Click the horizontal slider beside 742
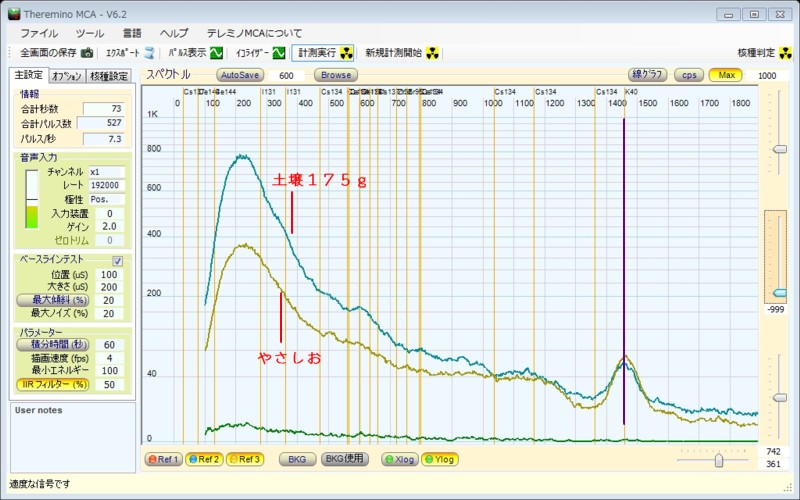 (x=718, y=460)
